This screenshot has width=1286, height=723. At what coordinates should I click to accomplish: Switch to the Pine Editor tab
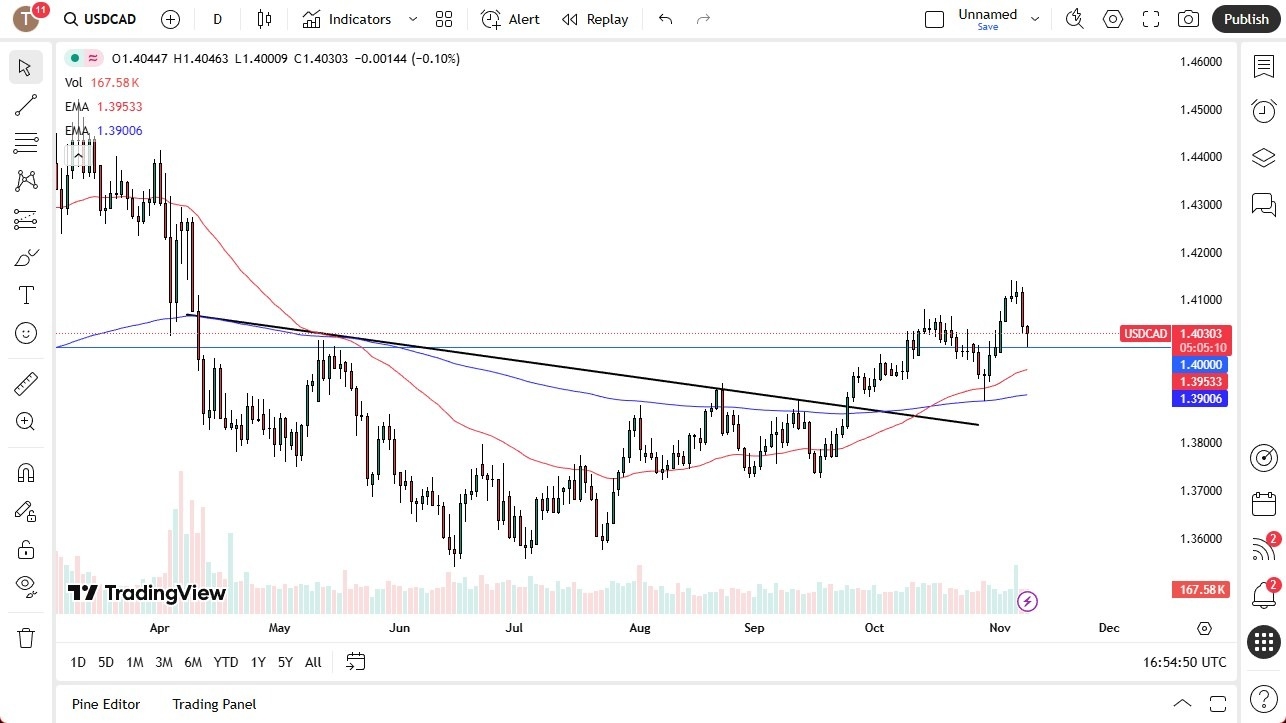click(x=105, y=704)
